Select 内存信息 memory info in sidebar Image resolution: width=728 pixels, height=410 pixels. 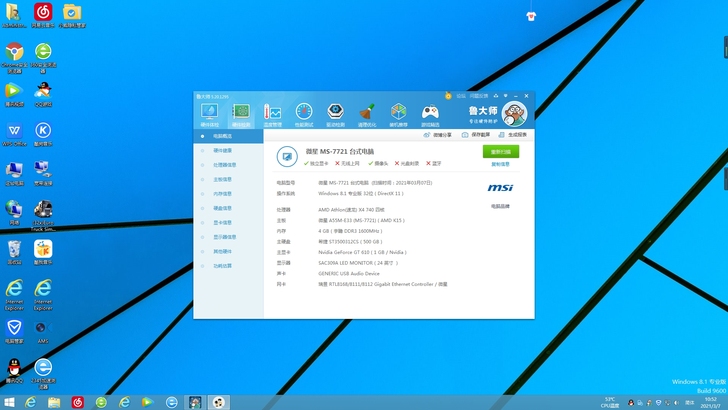[x=228, y=194]
